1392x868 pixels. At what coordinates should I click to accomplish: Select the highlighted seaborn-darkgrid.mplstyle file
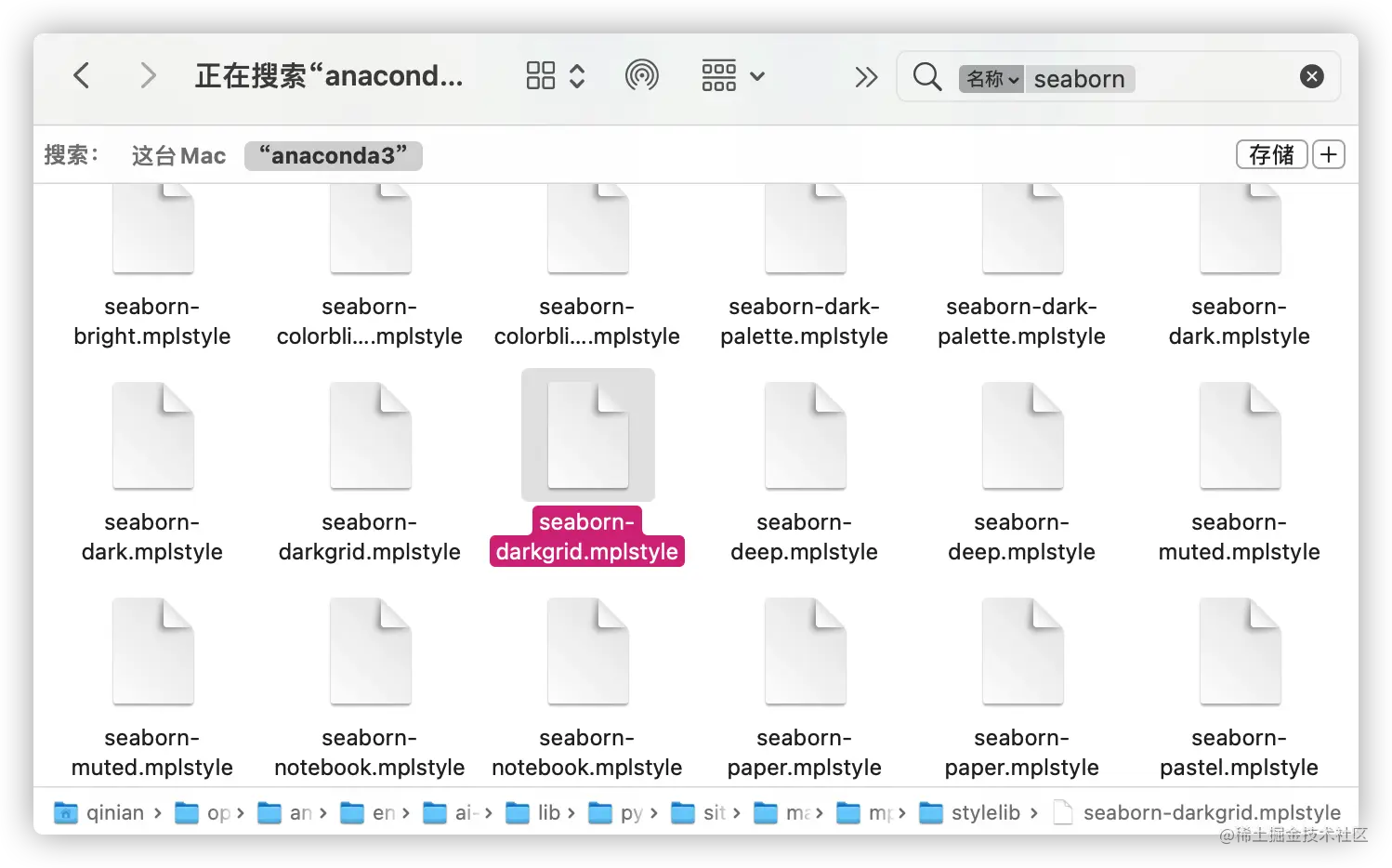coord(587,467)
